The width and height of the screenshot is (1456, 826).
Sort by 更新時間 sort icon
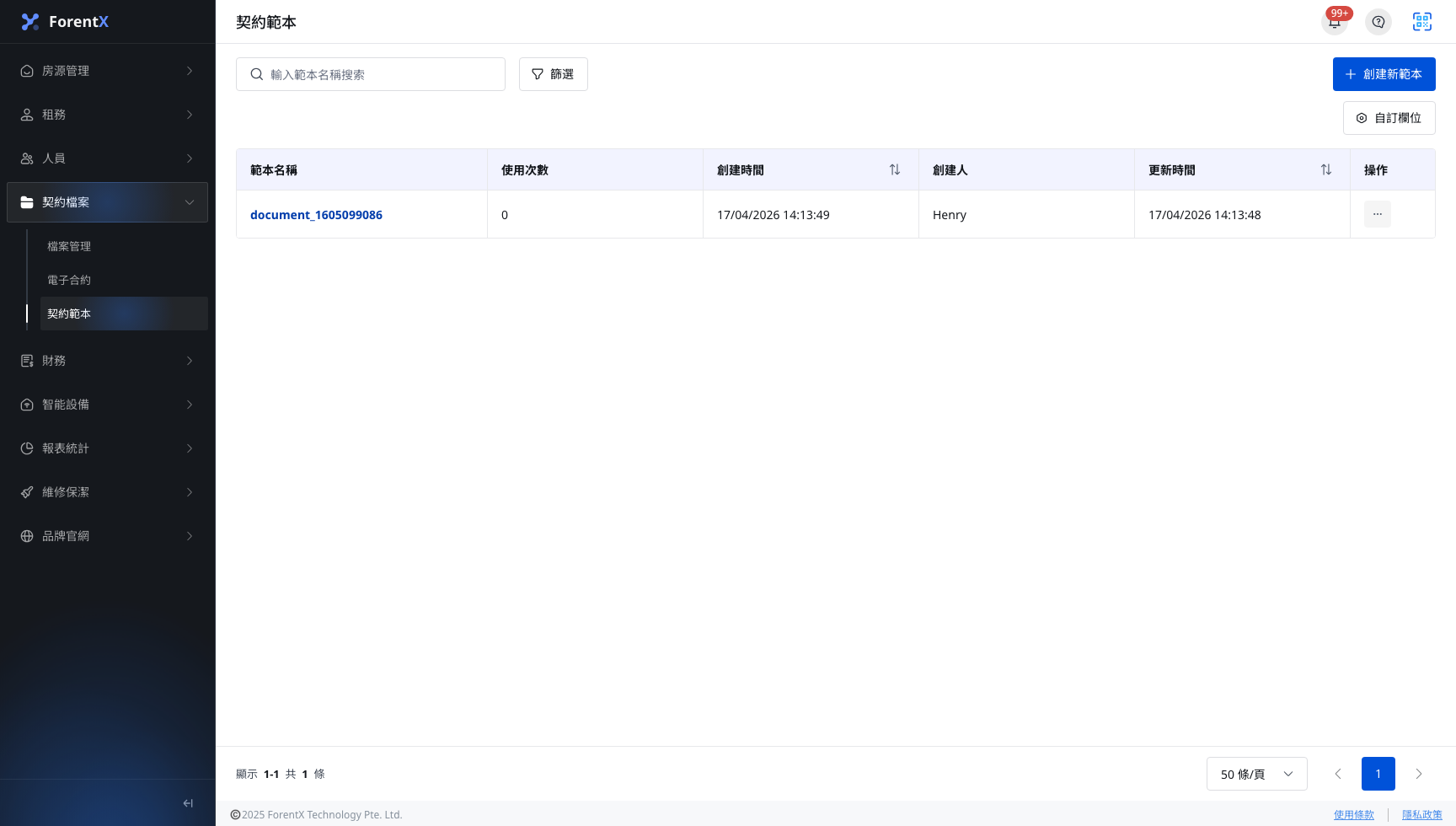click(x=1326, y=169)
